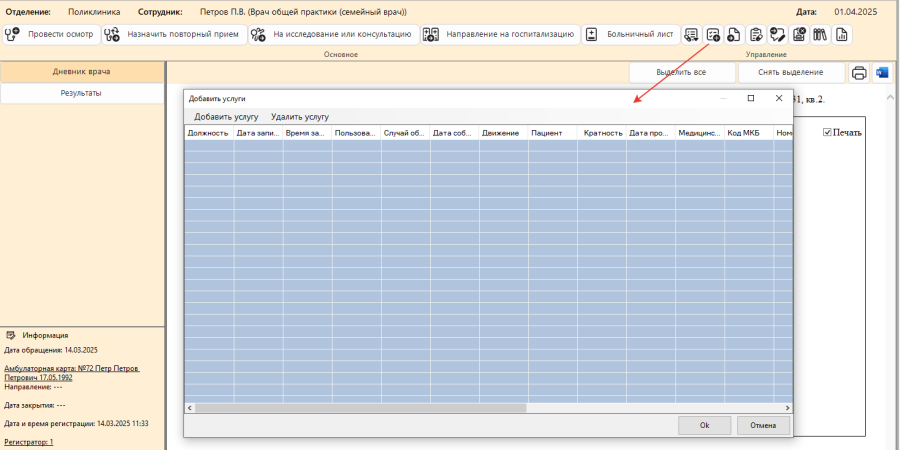This screenshot has height=450, width=900.
Task: Click Выделить все button
Action: (x=682, y=72)
